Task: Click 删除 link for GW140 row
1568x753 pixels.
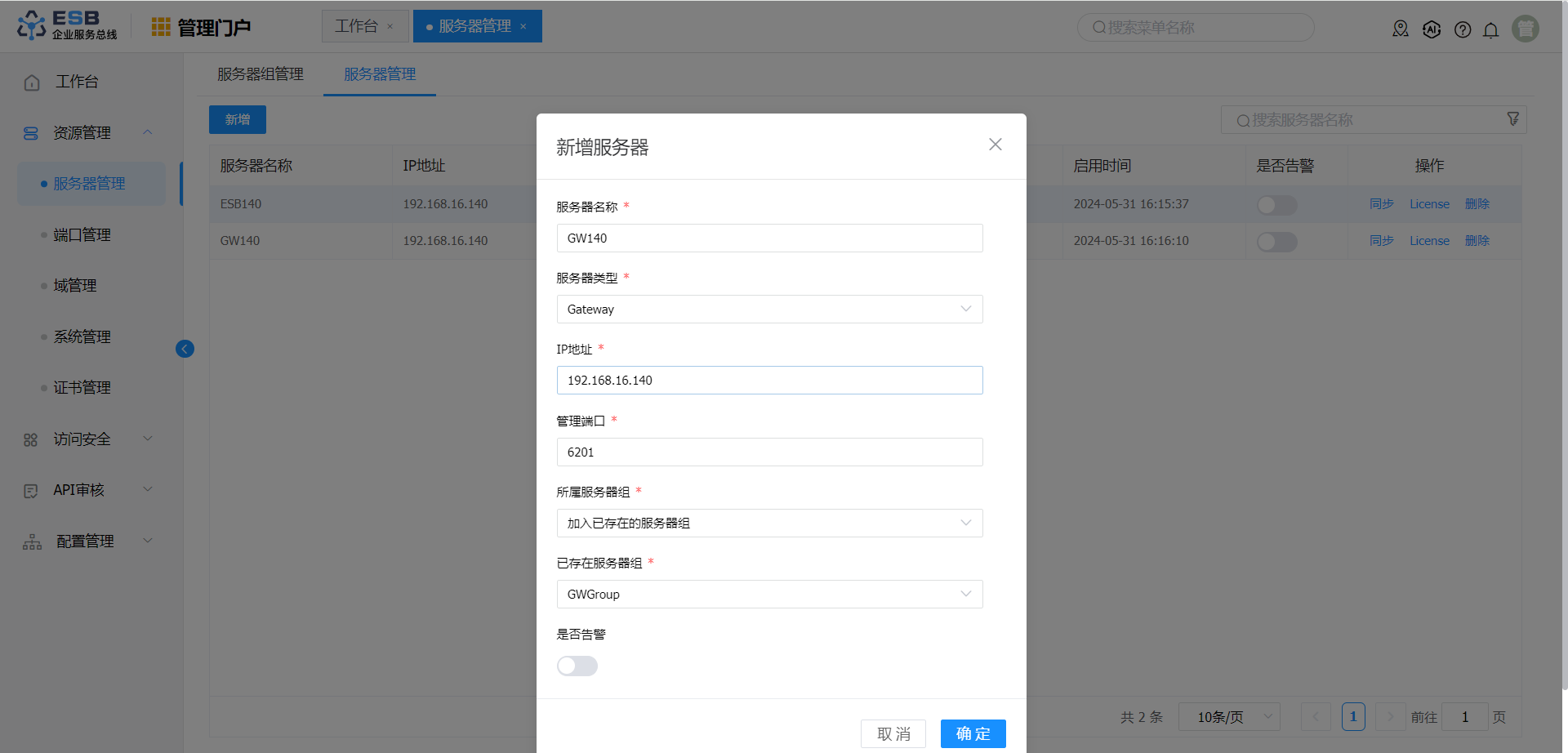Action: coord(1477,241)
